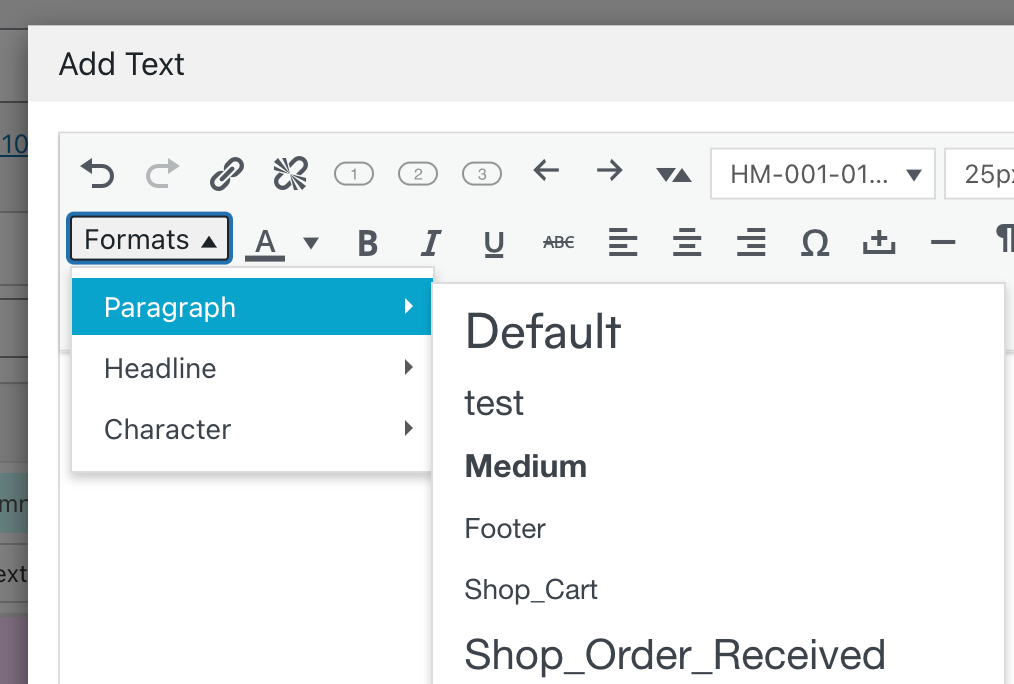Toggle Underline formatting

pyautogui.click(x=494, y=242)
